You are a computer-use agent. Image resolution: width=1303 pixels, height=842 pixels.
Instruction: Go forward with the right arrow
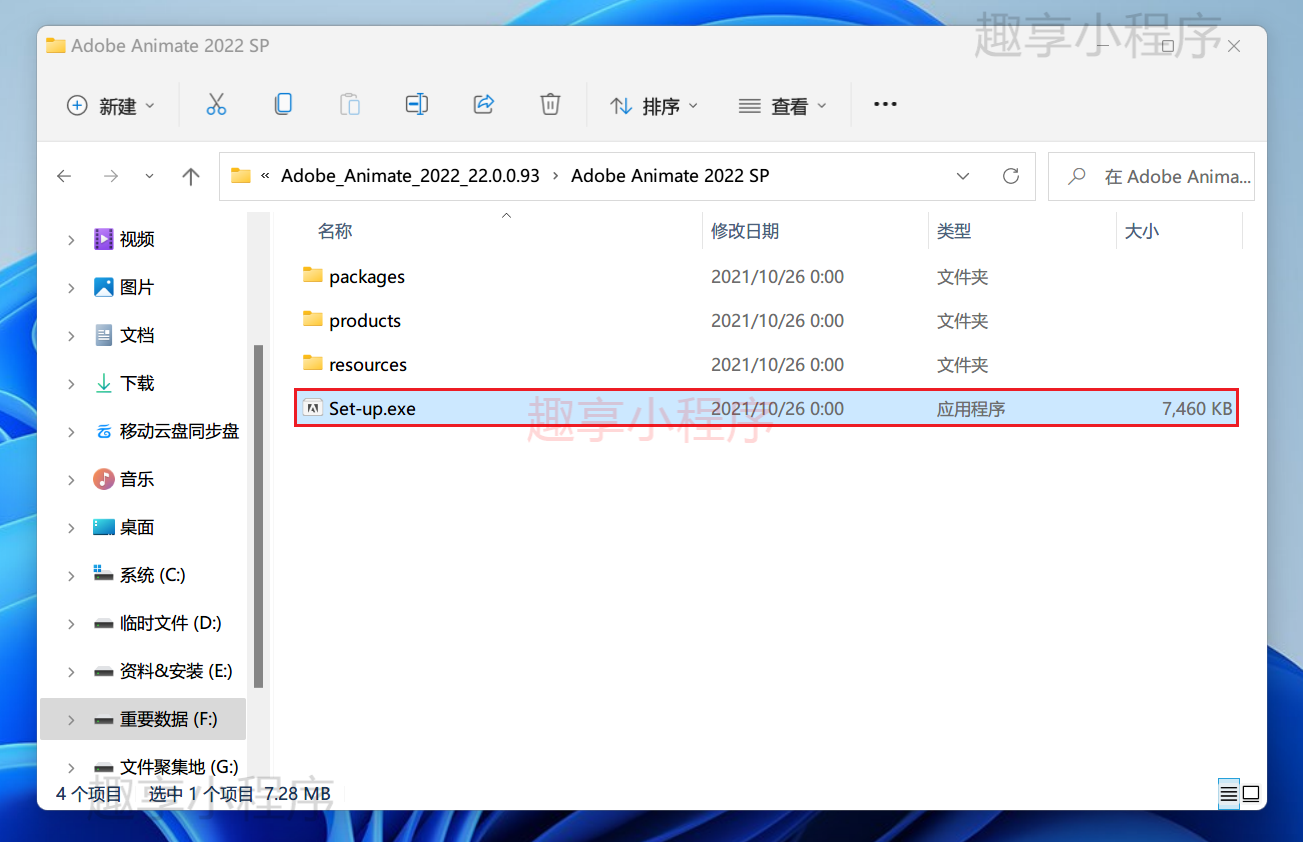[111, 176]
